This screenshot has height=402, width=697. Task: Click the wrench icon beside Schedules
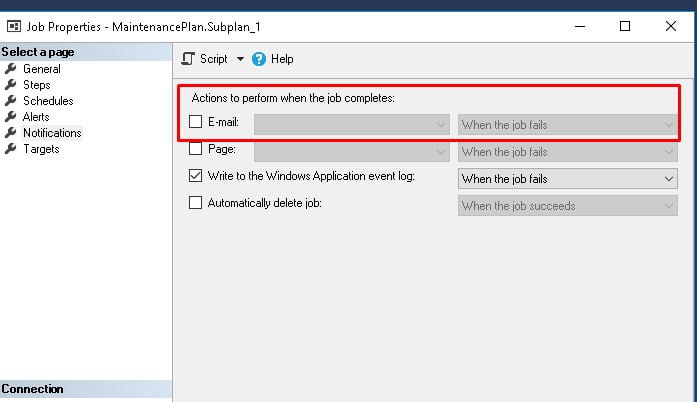[11, 100]
